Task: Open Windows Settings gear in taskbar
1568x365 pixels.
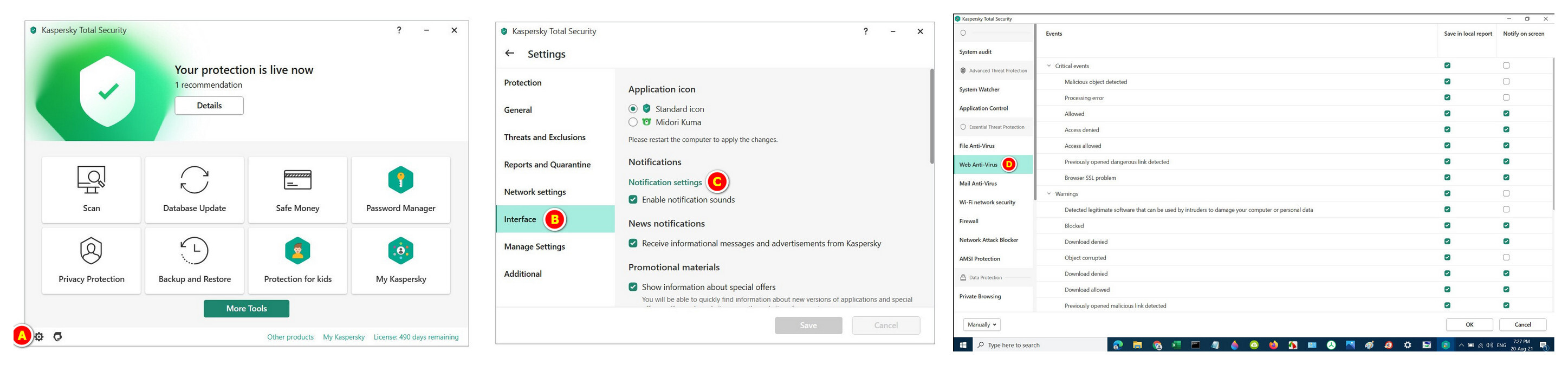Action: pyautogui.click(x=1407, y=345)
